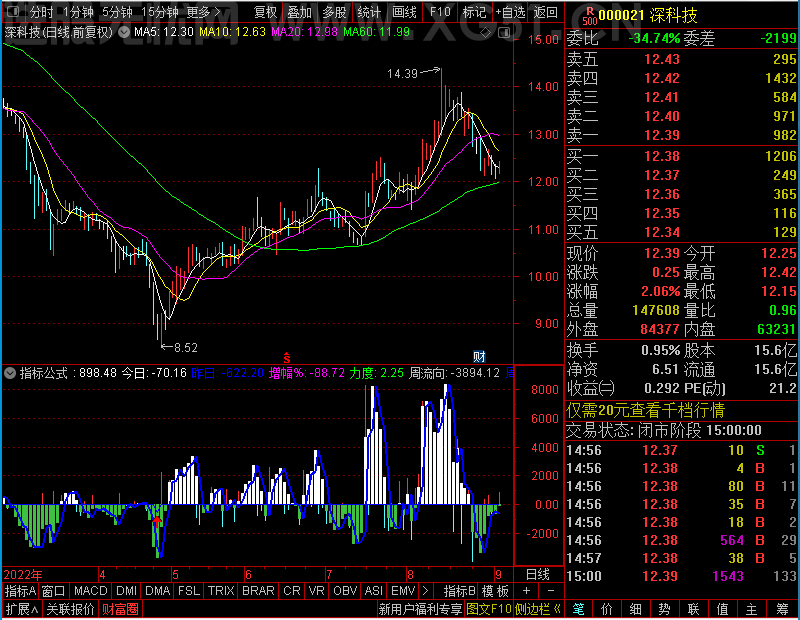Image resolution: width=800 pixels, height=620 pixels.
Task: Click the 标记 mark button
Action: coord(474,12)
